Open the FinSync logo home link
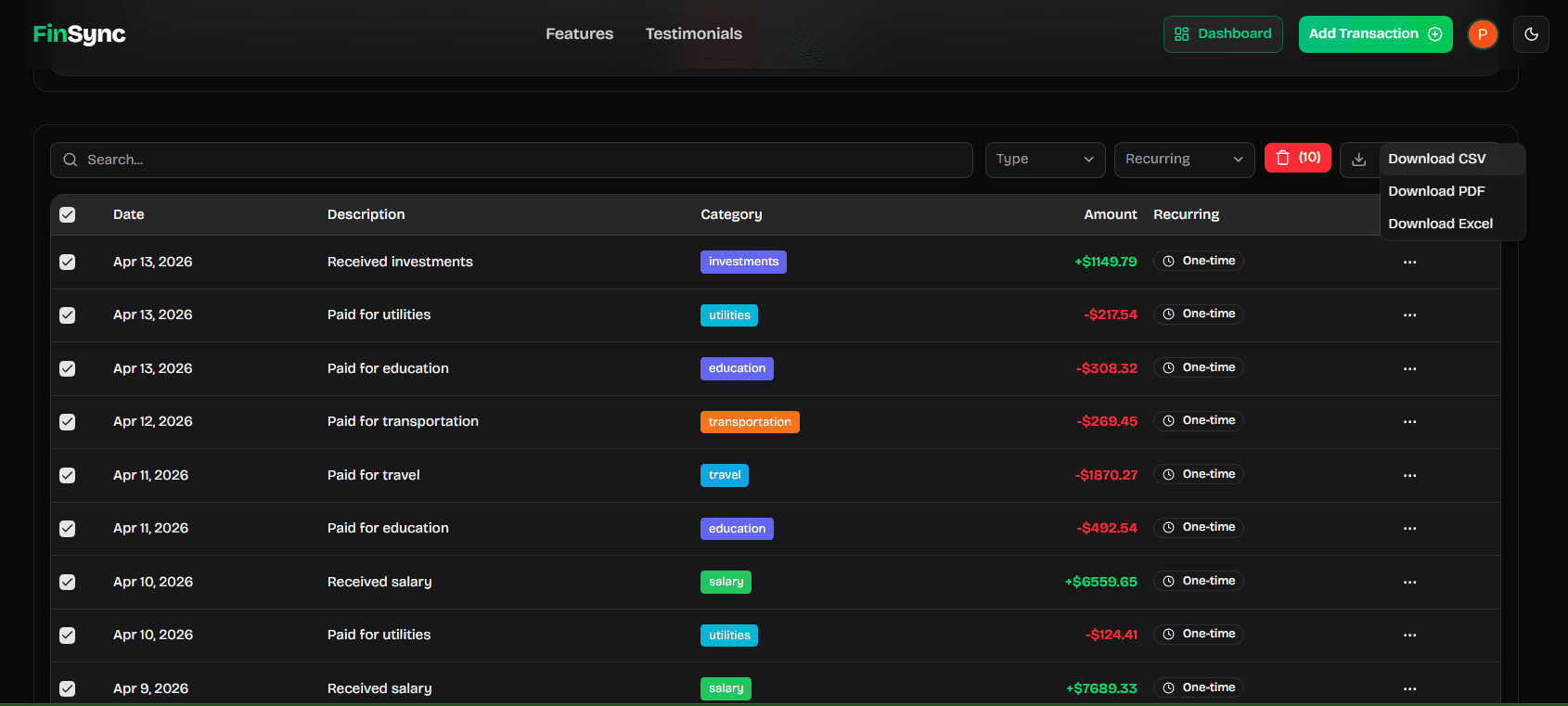Image resolution: width=1568 pixels, height=706 pixels. point(79,34)
